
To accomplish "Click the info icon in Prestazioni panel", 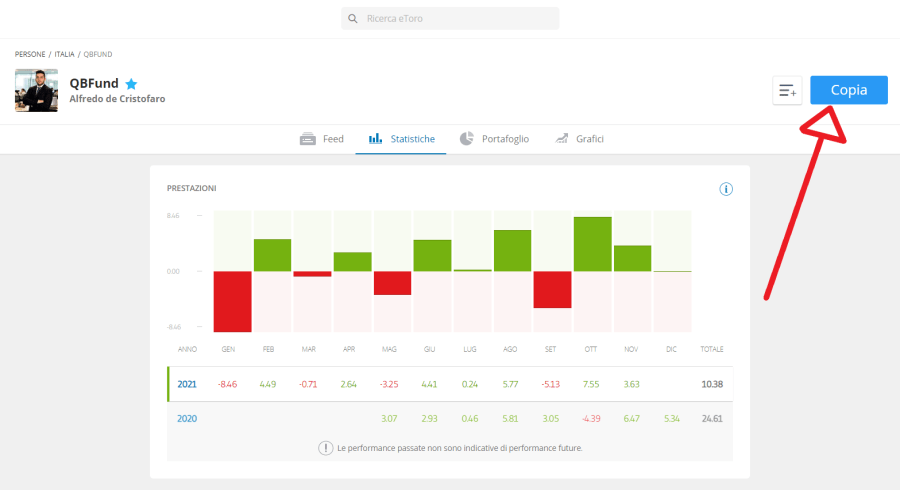I will pyautogui.click(x=727, y=189).
